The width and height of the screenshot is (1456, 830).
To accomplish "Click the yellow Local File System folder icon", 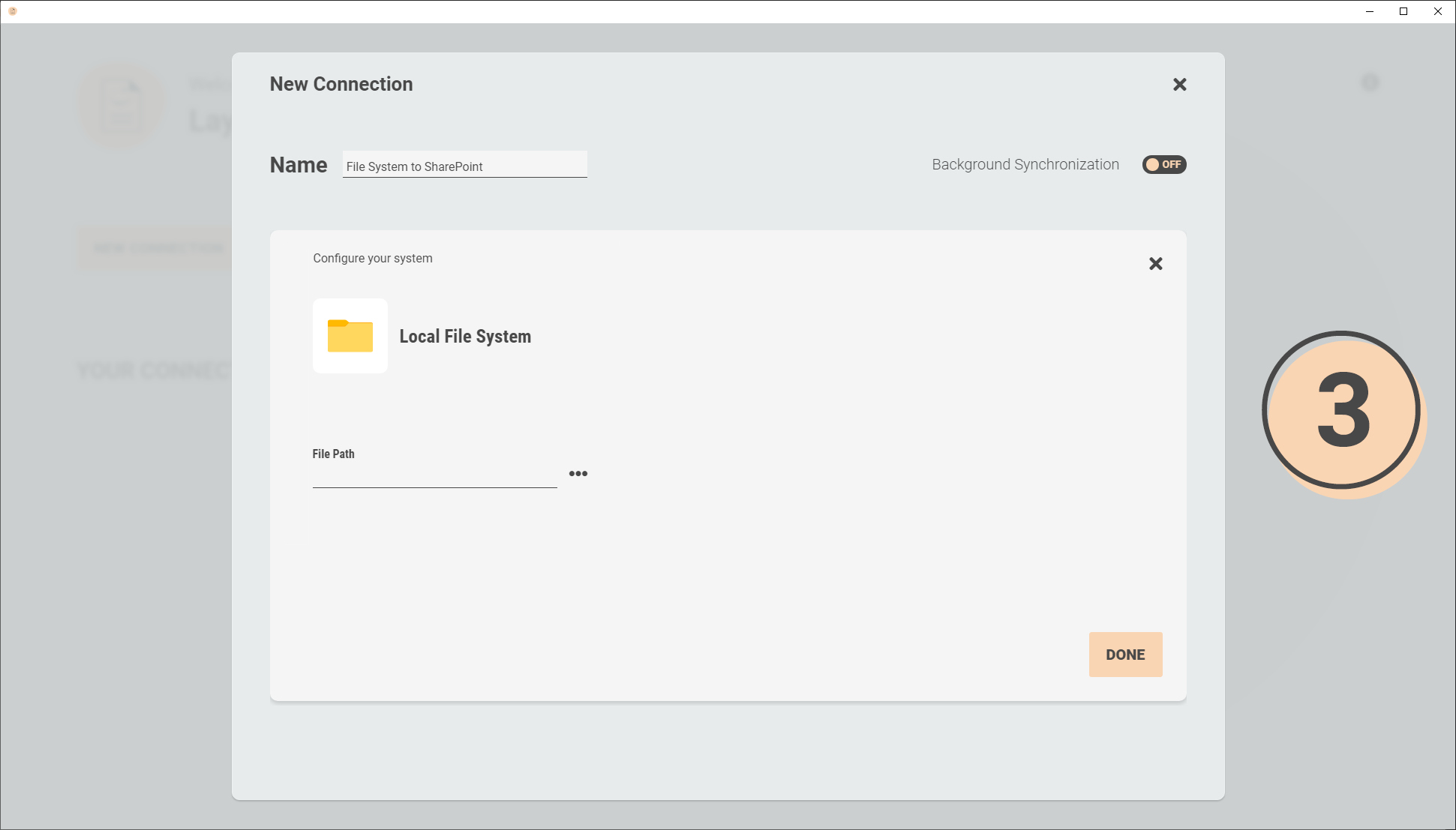I will point(350,336).
